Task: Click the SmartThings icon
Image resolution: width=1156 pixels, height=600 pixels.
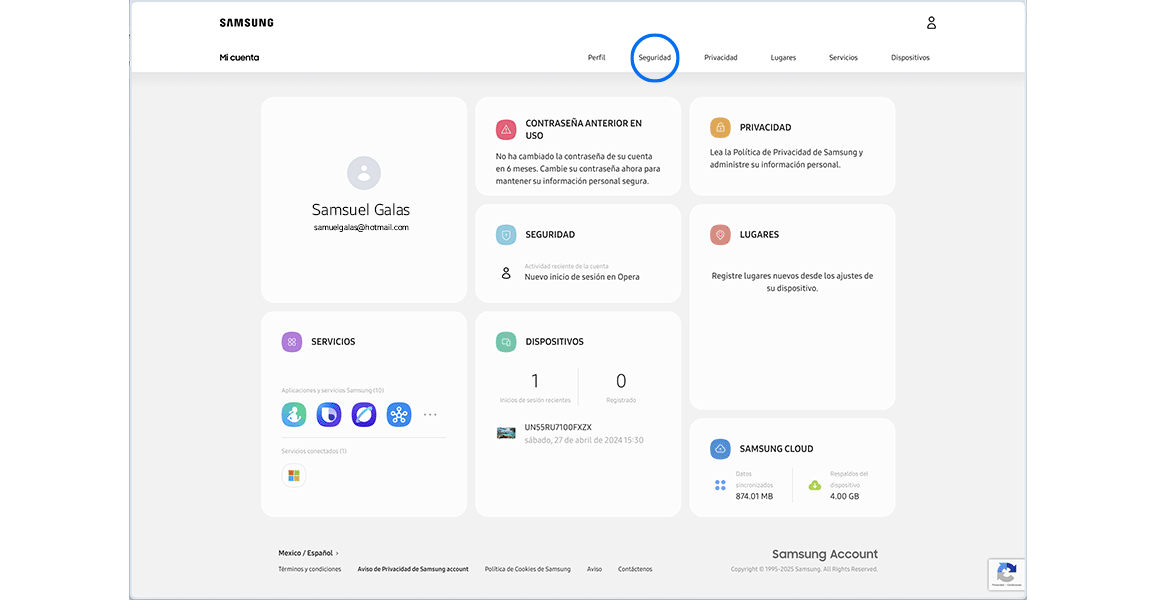Action: point(399,414)
